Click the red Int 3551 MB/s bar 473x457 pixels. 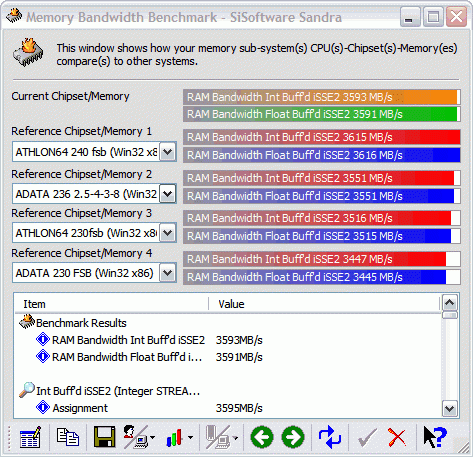322,178
